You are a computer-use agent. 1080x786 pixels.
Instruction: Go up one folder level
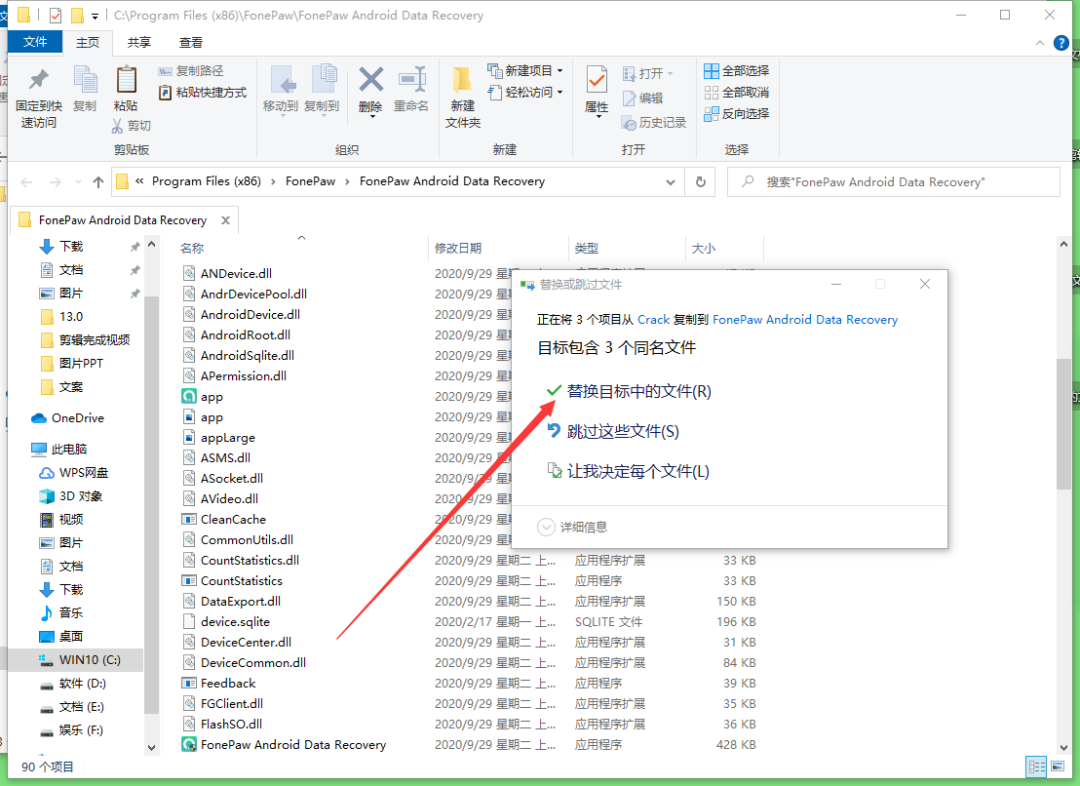[98, 182]
